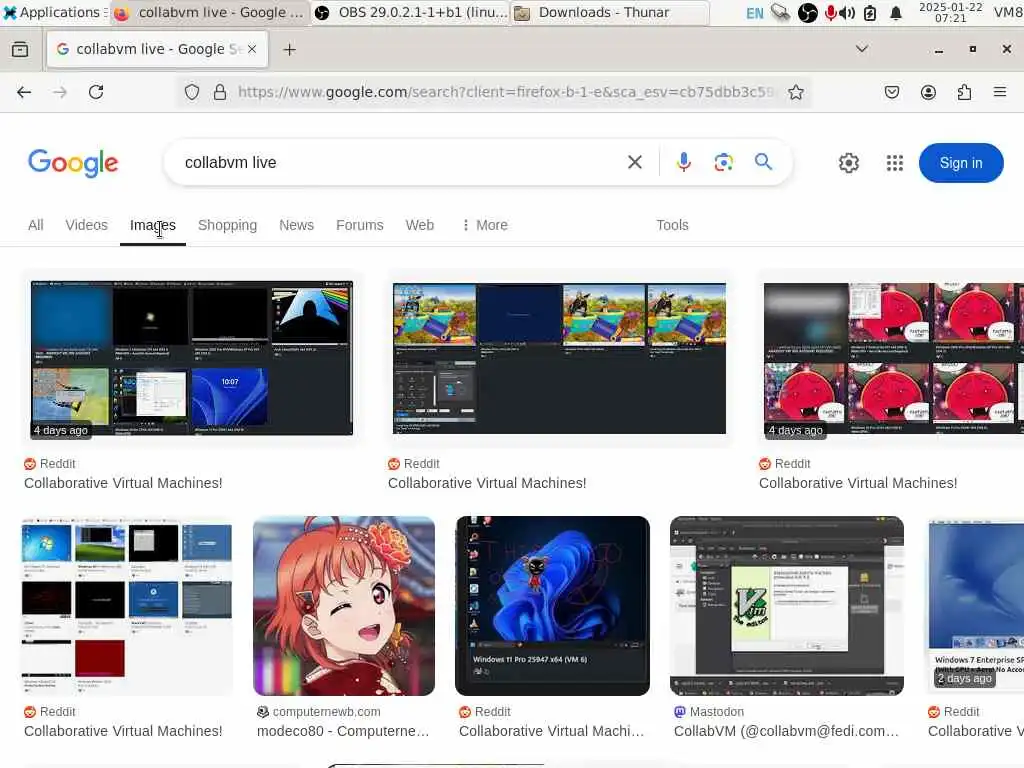Clear the search box with X
Image resolution: width=1024 pixels, height=768 pixels.
635,162
